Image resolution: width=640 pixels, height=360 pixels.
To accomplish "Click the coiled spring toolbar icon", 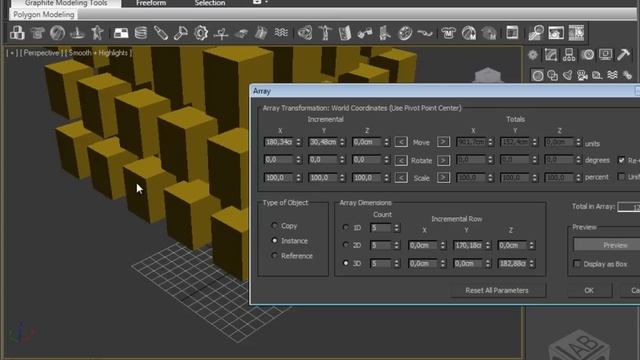I will click(x=141, y=33).
